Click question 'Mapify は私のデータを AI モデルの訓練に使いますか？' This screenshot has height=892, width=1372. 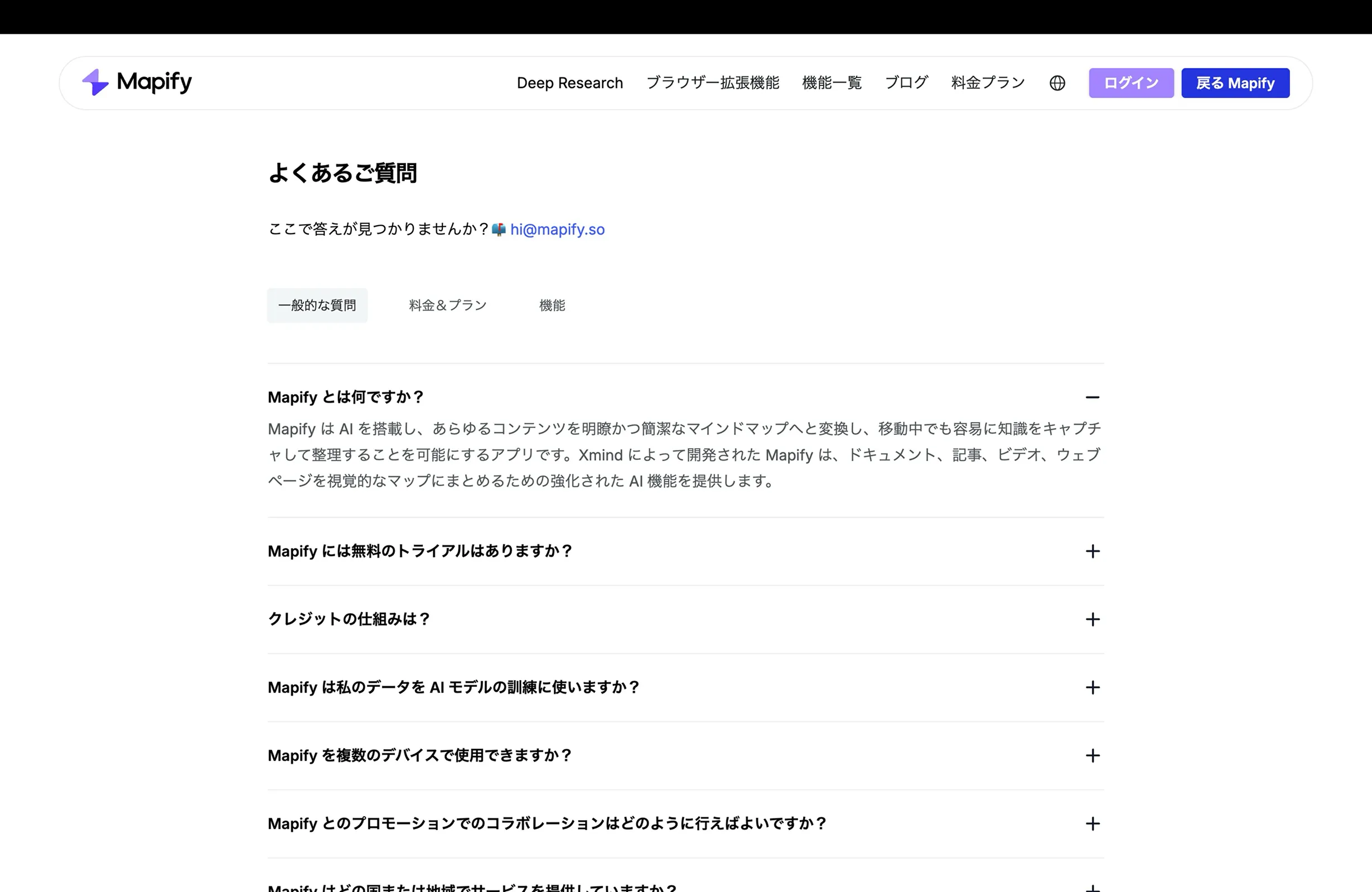(454, 687)
